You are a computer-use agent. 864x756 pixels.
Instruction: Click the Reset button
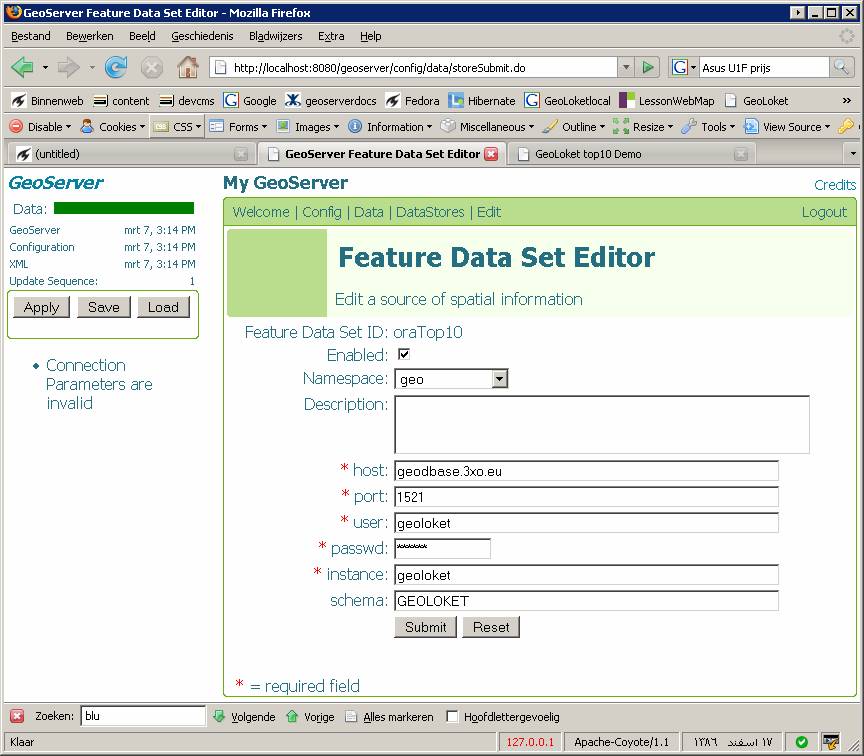point(491,627)
